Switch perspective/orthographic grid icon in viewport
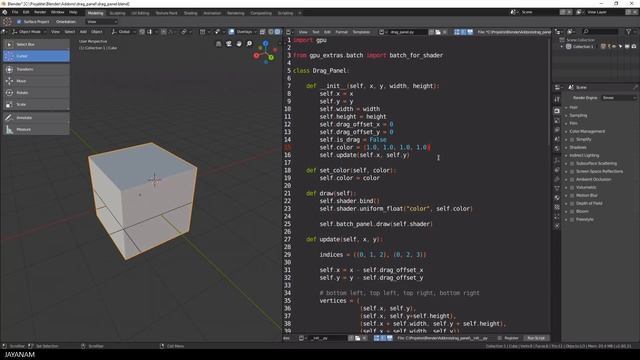 pyautogui.click(x=218, y=44)
